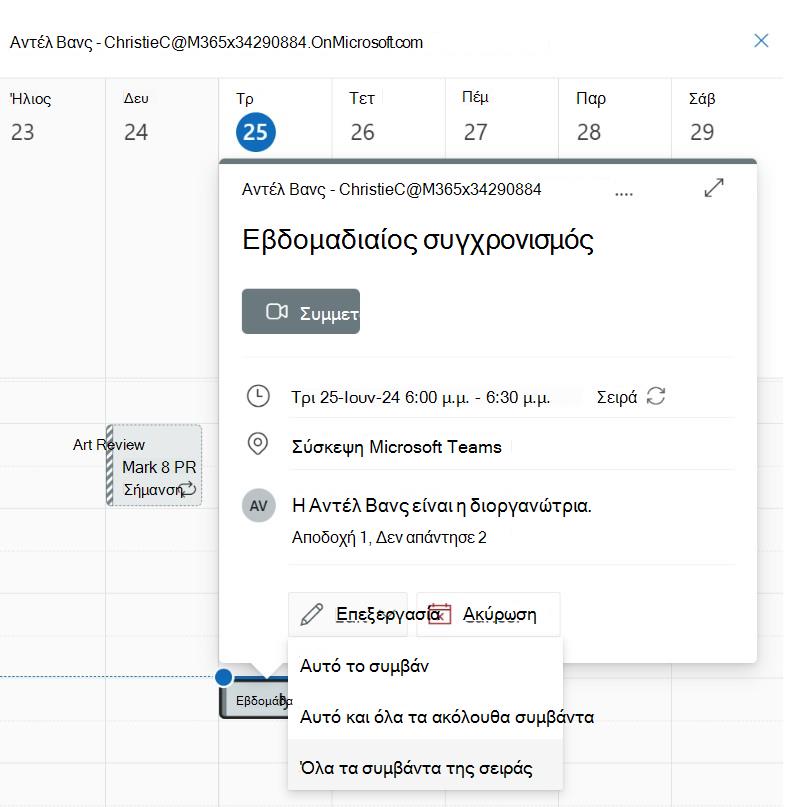Click the organizer line Η Αντέλ Βανς είναι η διοργανώτρια
Image resolution: width=795 pixels, height=807 pixels.
[441, 505]
